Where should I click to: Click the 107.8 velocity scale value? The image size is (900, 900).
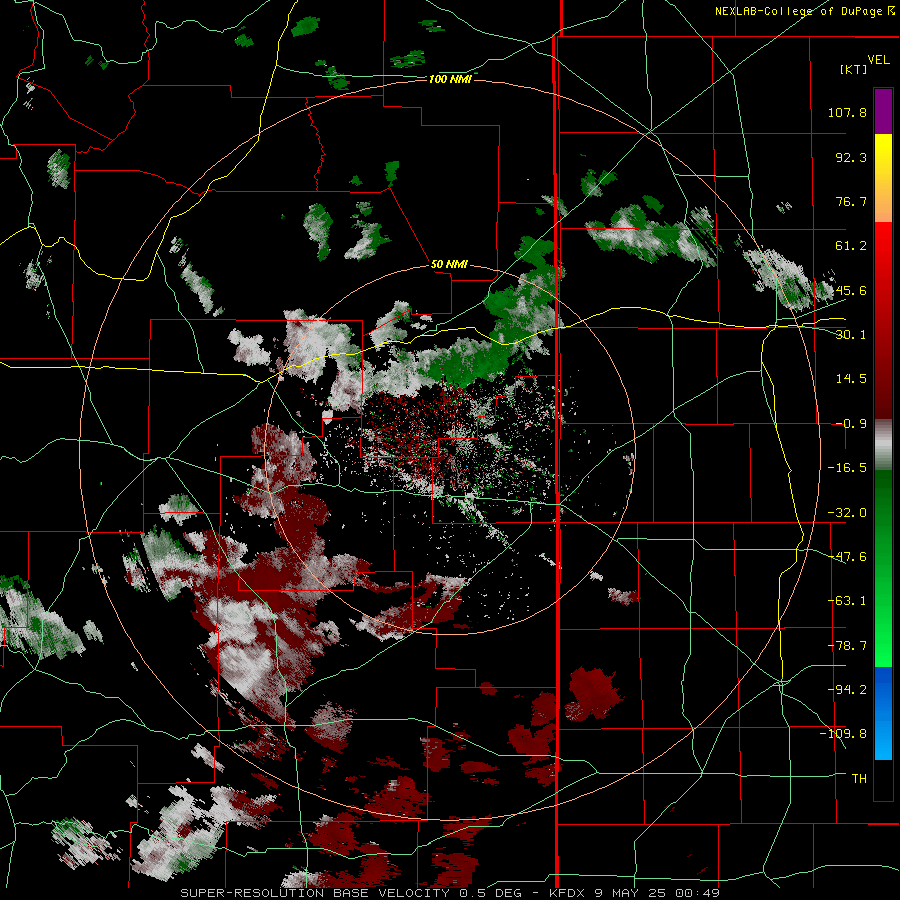click(847, 112)
